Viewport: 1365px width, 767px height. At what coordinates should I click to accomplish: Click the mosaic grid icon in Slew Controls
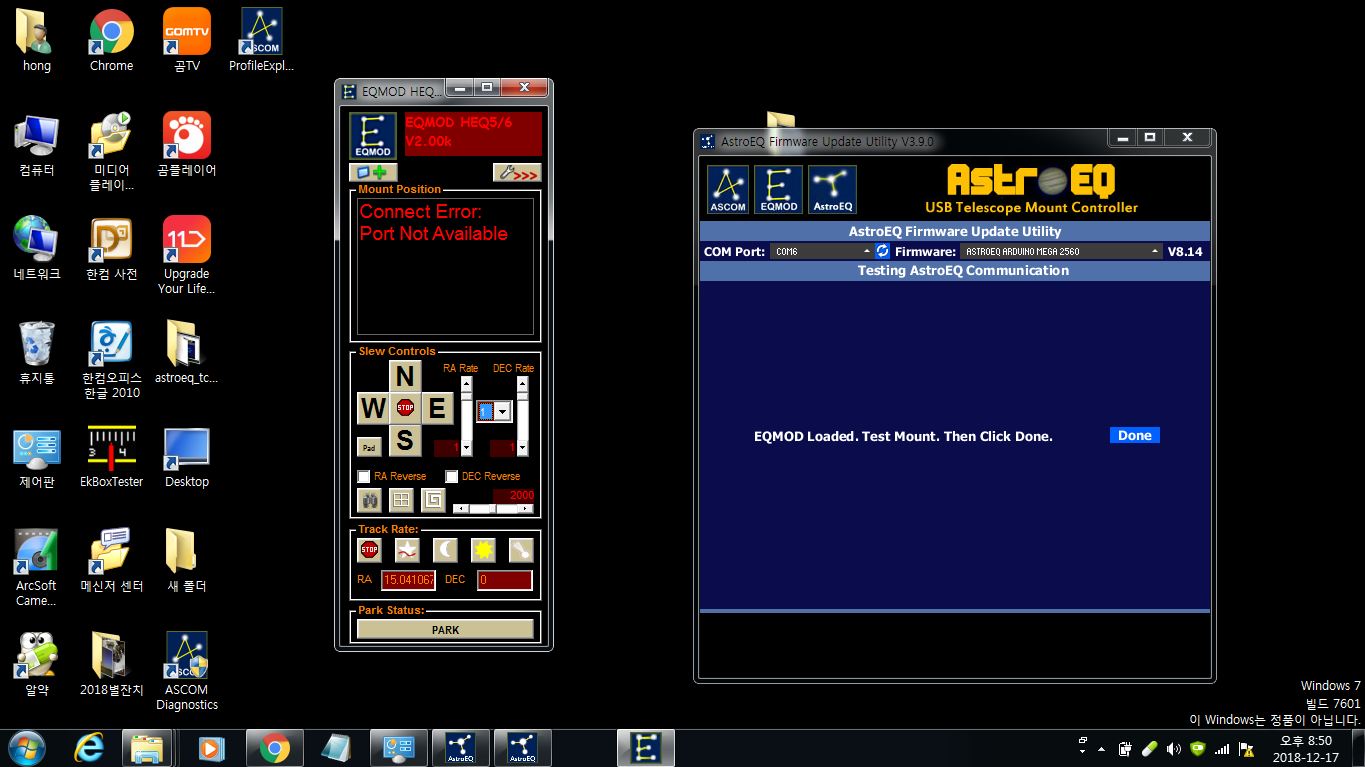coord(401,500)
